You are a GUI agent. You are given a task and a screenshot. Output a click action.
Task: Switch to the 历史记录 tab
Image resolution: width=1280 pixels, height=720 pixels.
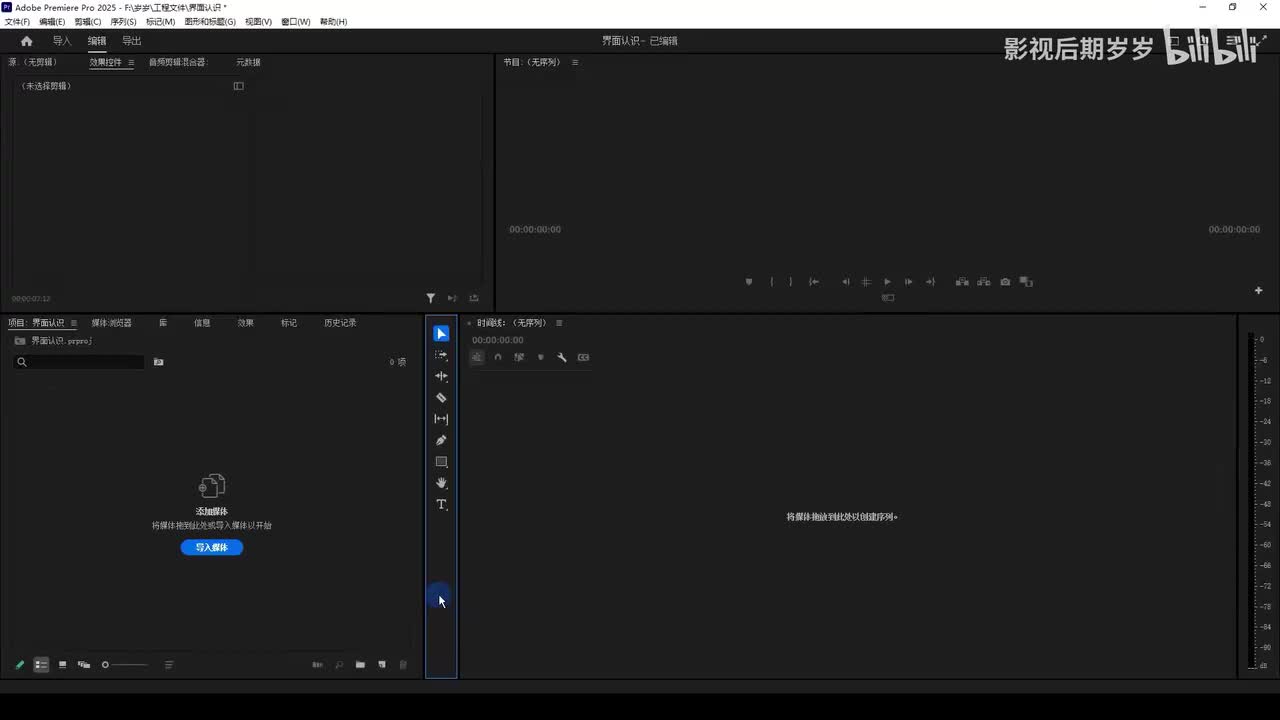coord(340,323)
